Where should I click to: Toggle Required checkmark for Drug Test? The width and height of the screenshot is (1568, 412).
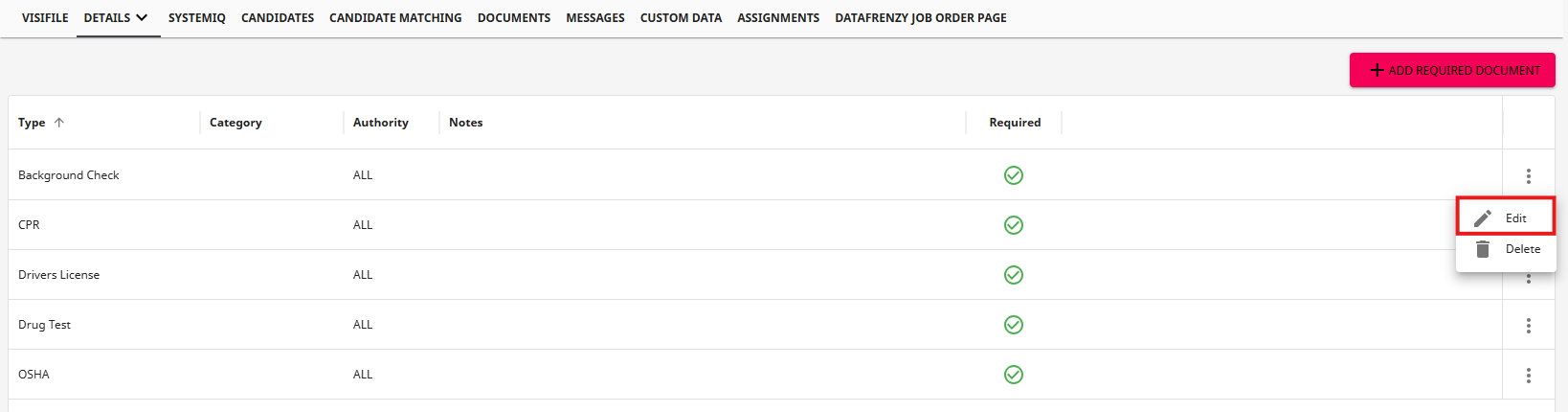(x=1014, y=325)
